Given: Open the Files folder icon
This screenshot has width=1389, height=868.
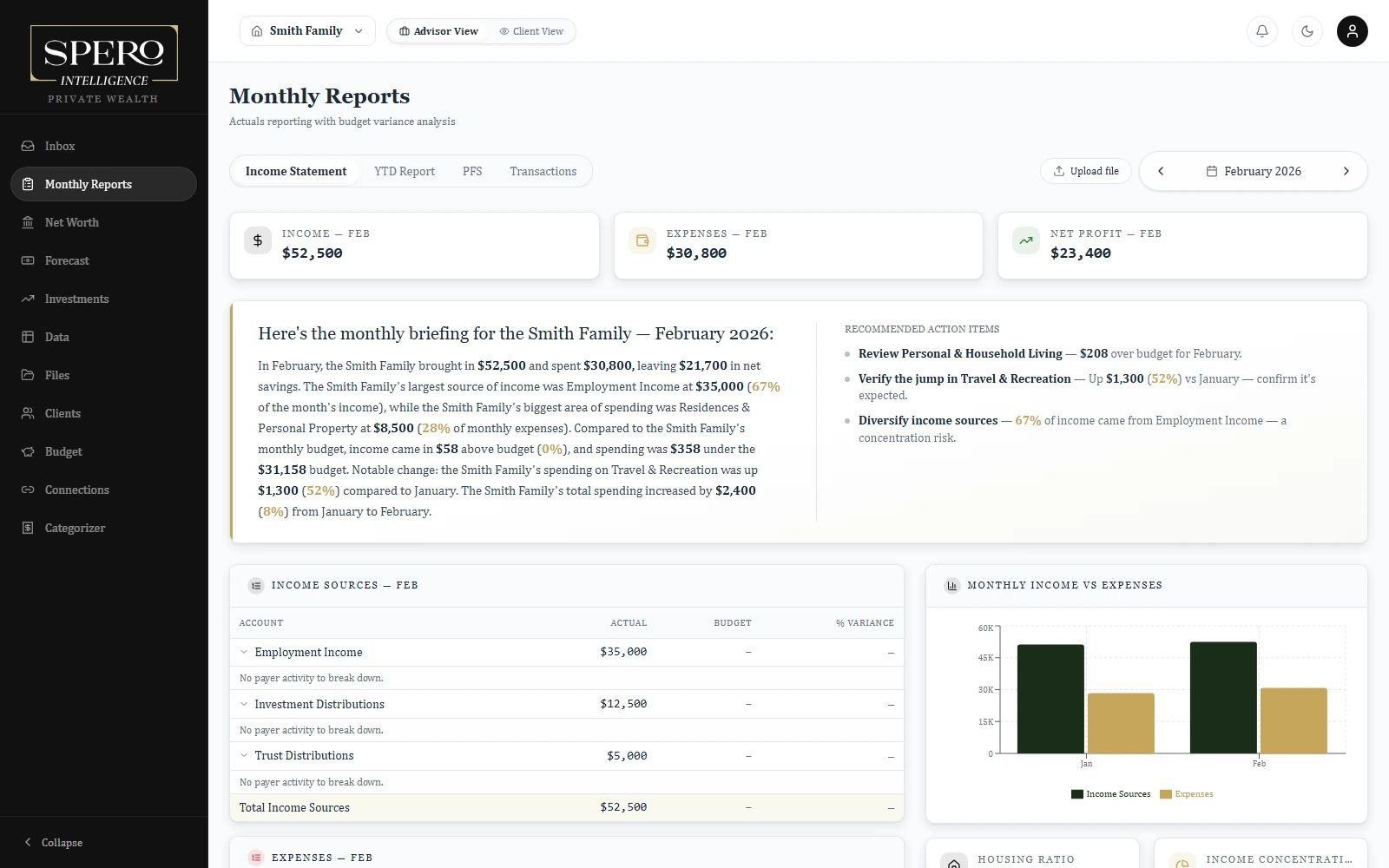Looking at the screenshot, I should (x=28, y=375).
